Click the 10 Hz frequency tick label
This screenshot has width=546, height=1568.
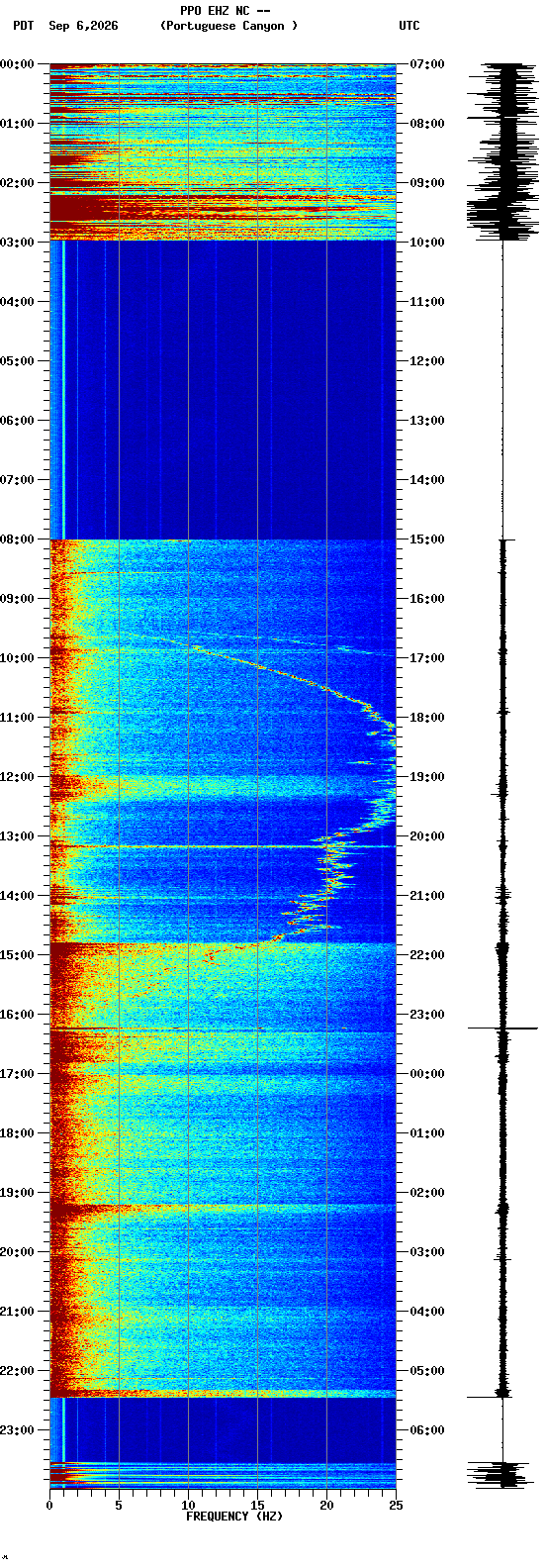click(x=188, y=1506)
